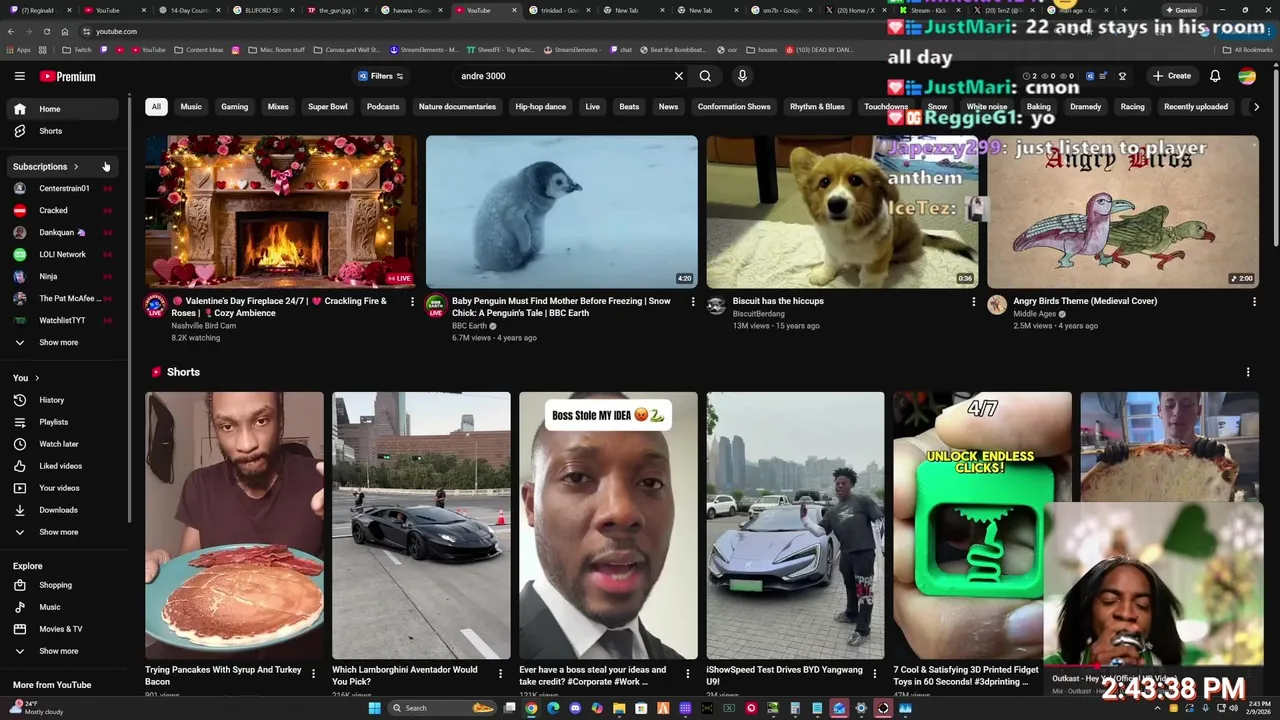Reload the page in Chrome toolbar

point(46,31)
